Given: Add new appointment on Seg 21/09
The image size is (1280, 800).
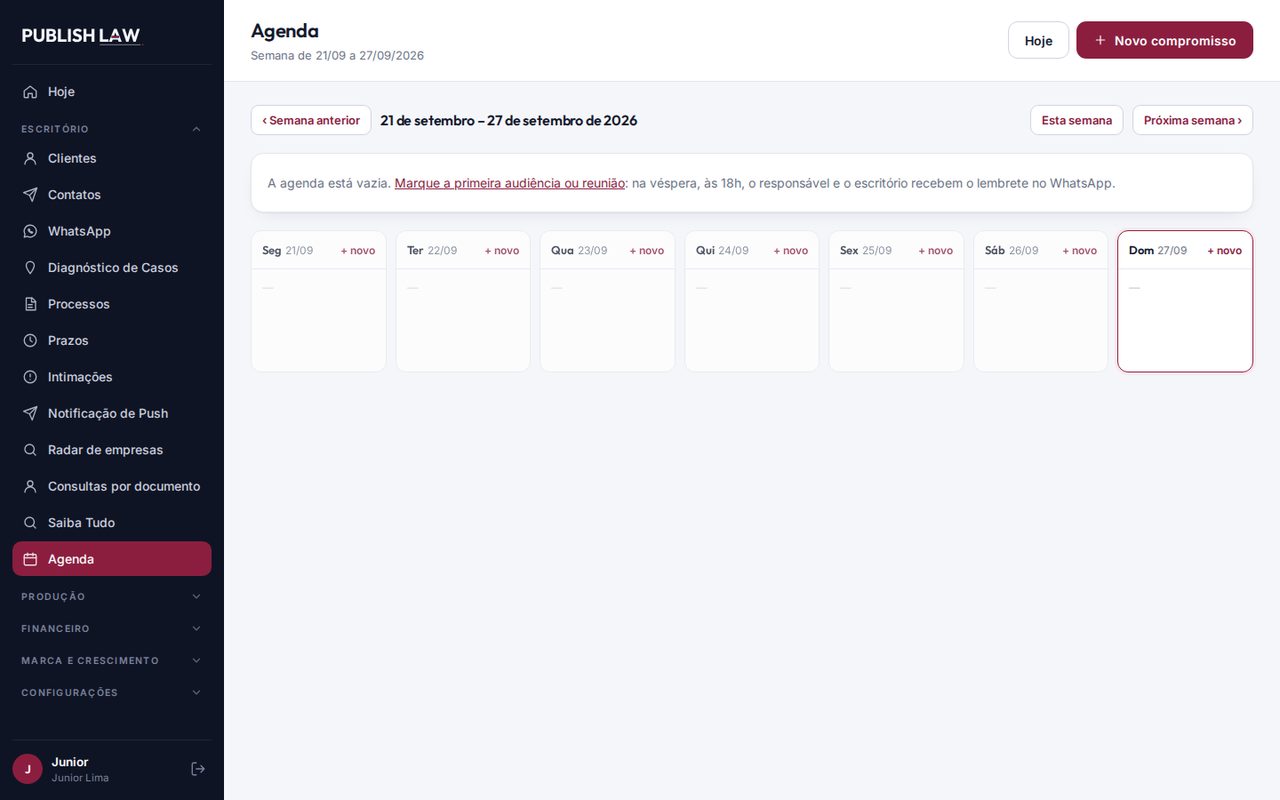Looking at the screenshot, I should click(x=358, y=250).
